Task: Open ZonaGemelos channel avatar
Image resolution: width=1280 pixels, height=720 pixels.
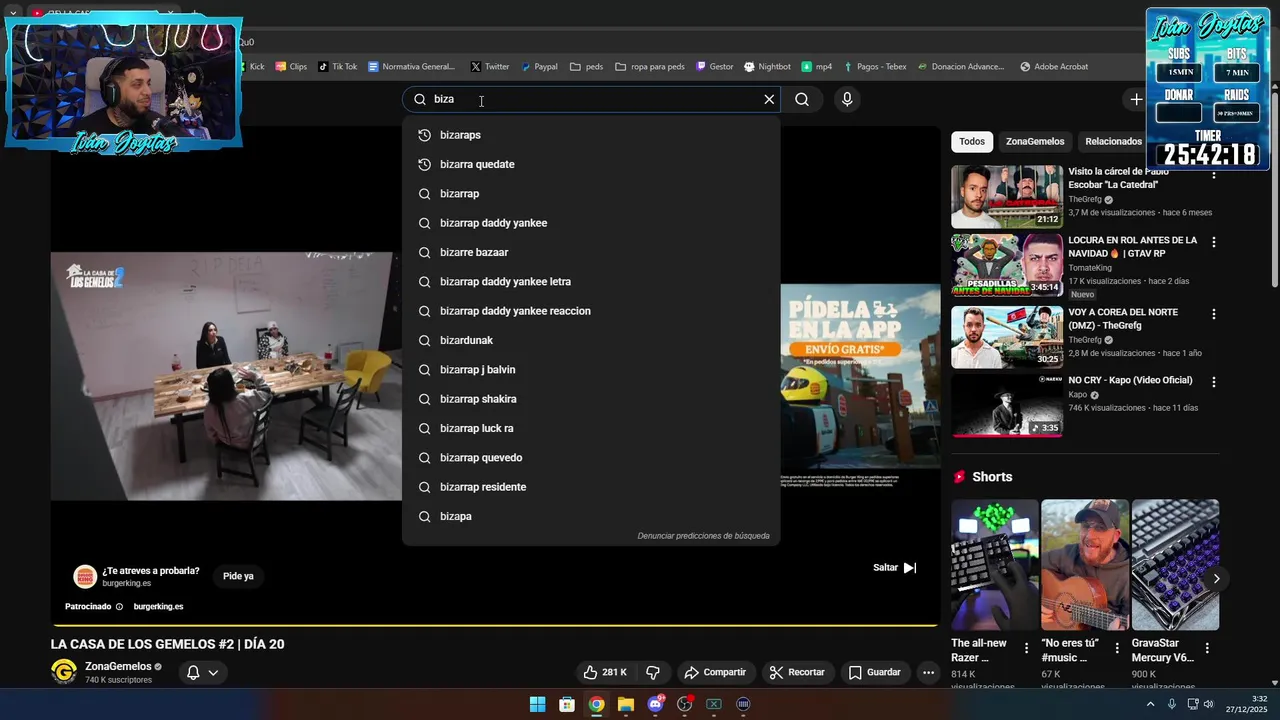Action: coord(64,672)
